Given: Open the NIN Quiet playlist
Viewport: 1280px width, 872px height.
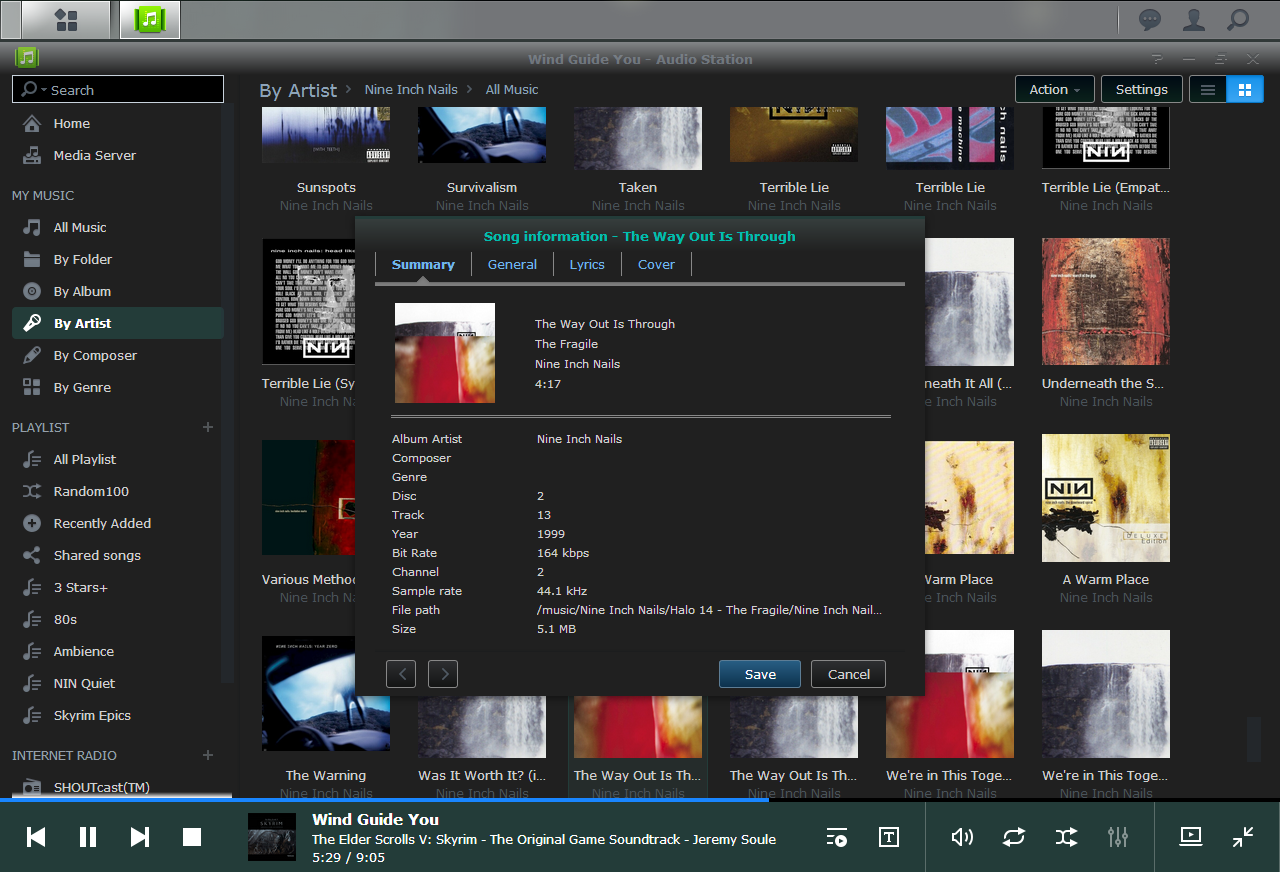Looking at the screenshot, I should [117, 683].
